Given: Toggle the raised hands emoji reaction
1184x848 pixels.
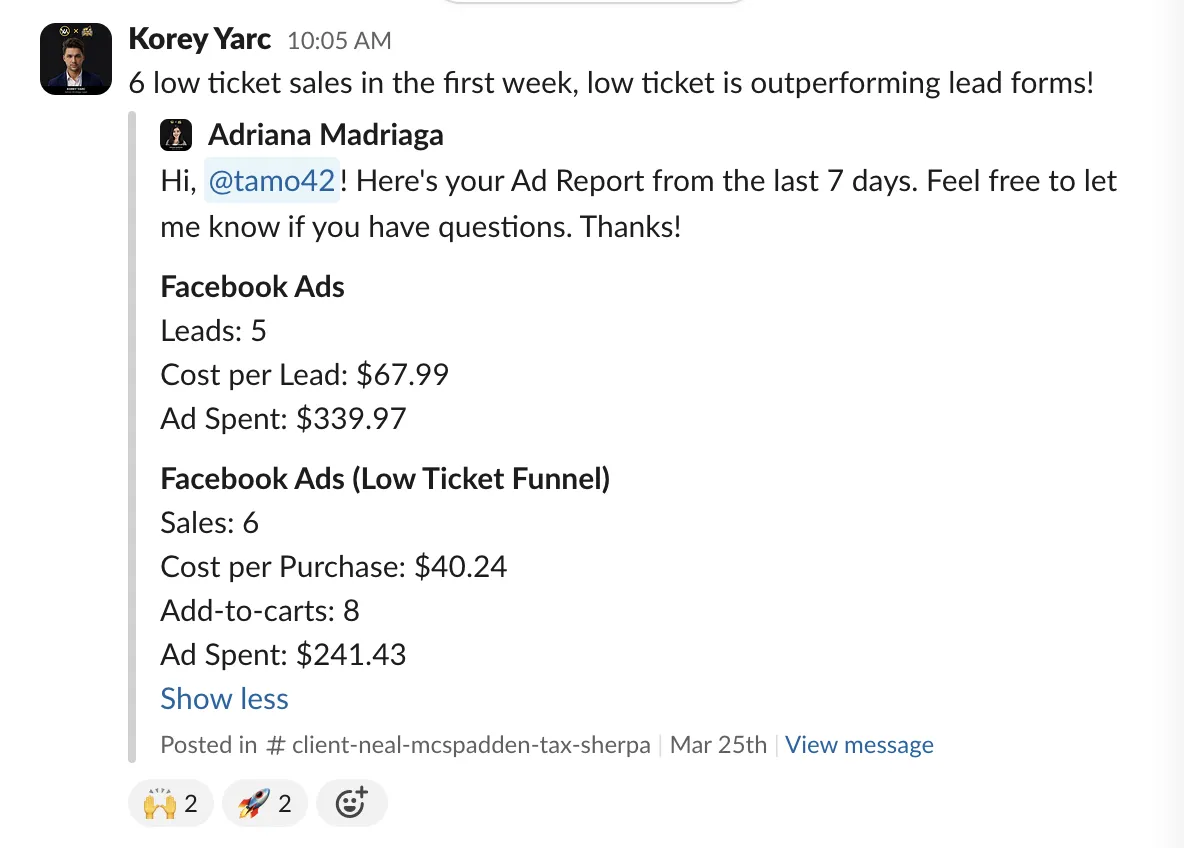Looking at the screenshot, I should pyautogui.click(x=171, y=803).
